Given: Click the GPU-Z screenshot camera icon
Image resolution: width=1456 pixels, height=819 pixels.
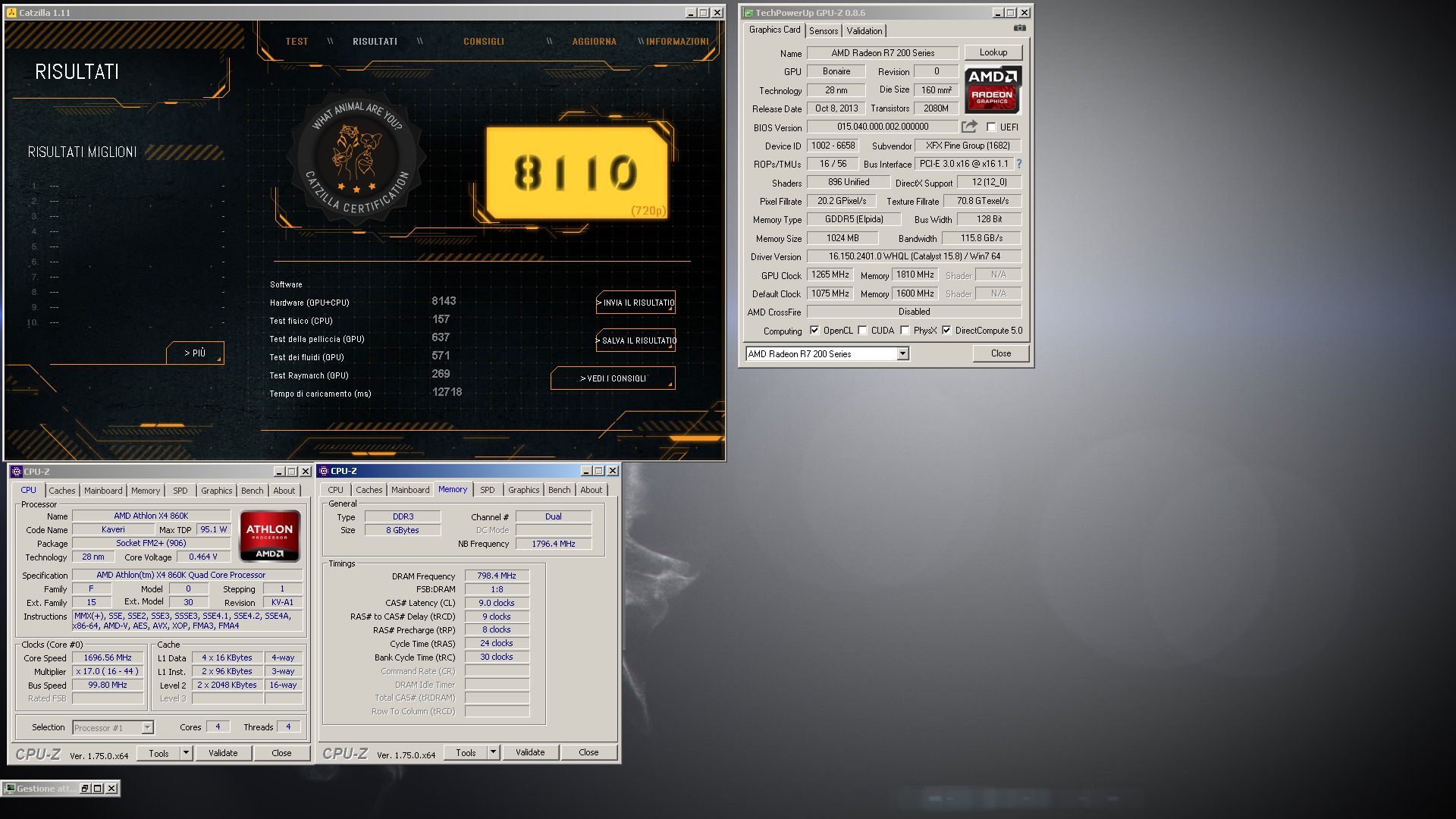Looking at the screenshot, I should tap(1019, 28).
